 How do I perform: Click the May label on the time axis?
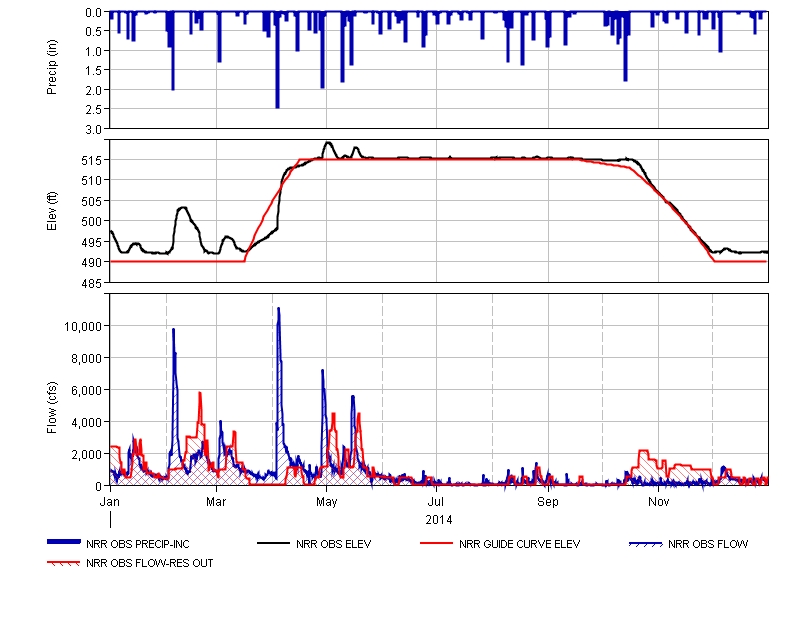pos(327,501)
